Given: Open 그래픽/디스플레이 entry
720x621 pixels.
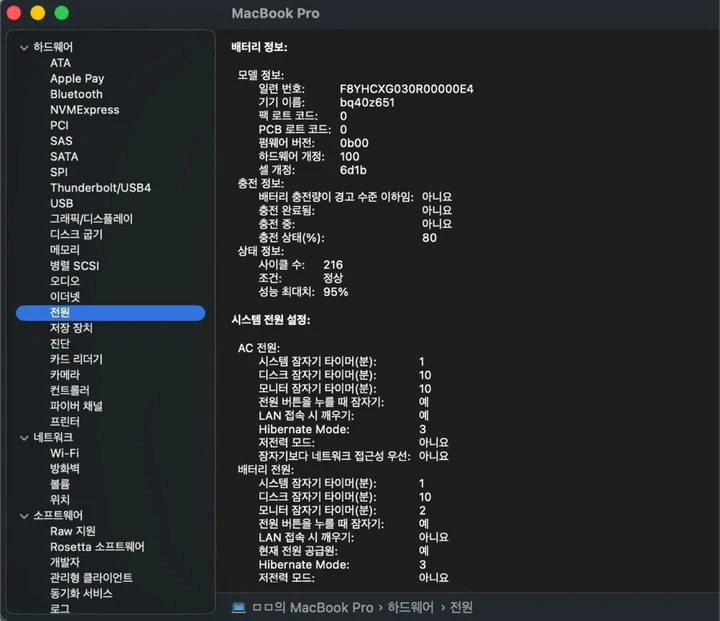Looking at the screenshot, I should point(91,219).
